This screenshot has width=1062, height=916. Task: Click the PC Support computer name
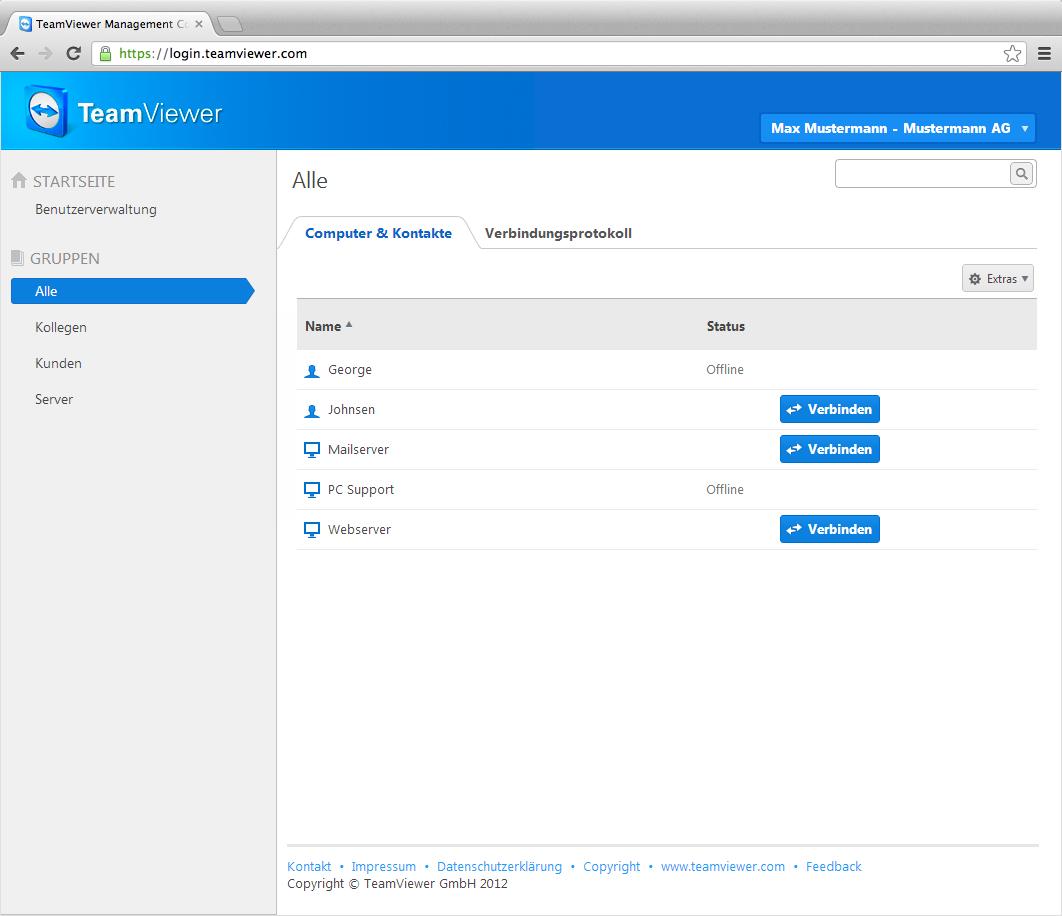pyautogui.click(x=360, y=490)
